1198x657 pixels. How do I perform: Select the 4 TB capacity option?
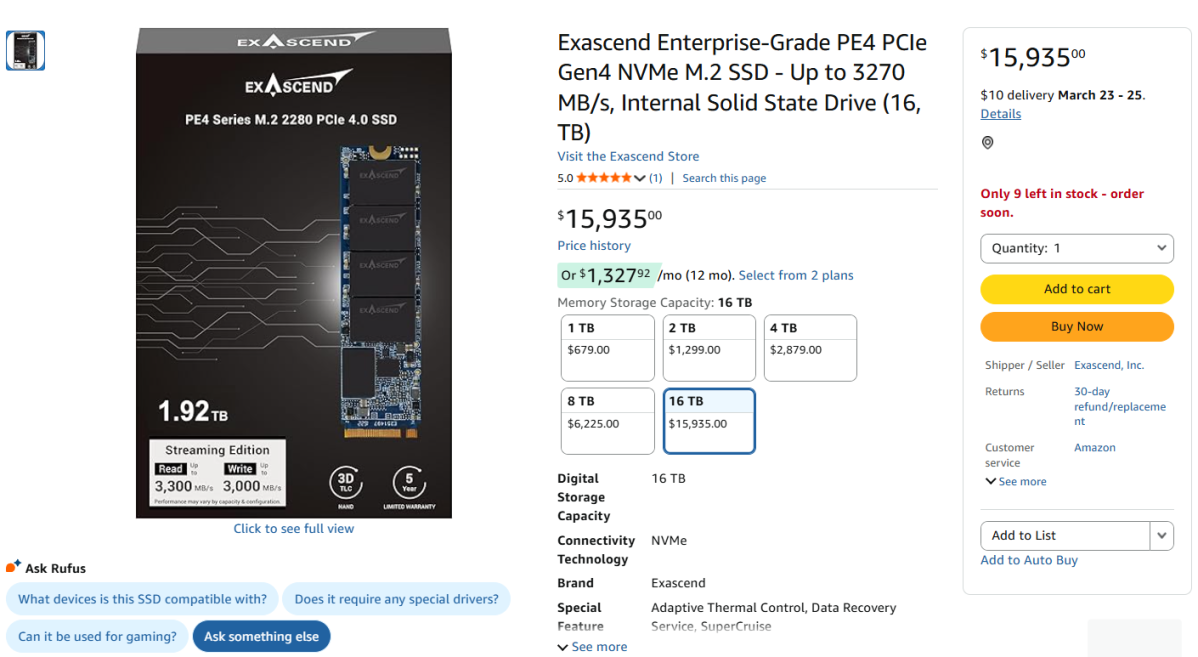coord(810,347)
